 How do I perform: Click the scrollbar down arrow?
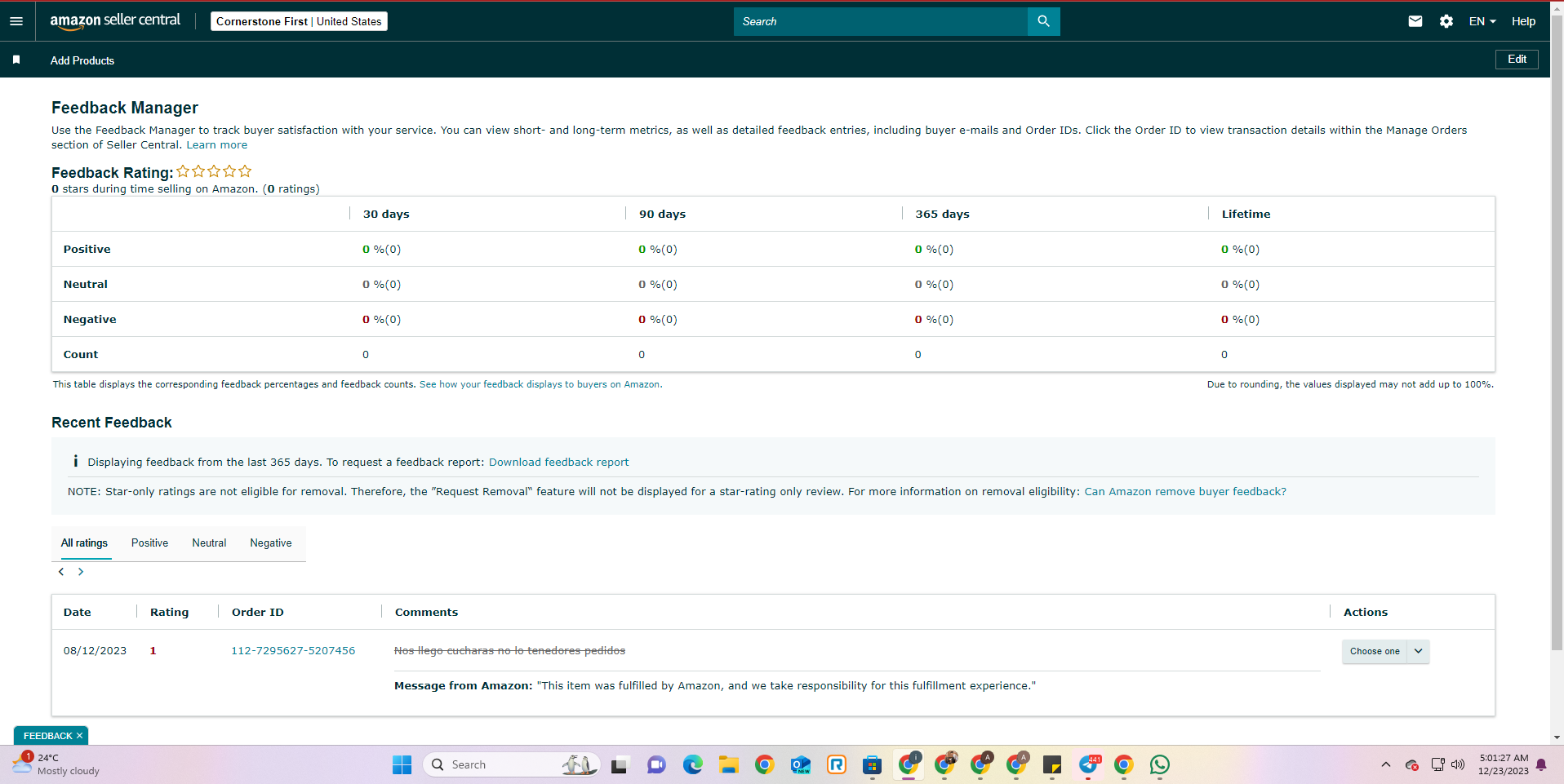(1557, 737)
